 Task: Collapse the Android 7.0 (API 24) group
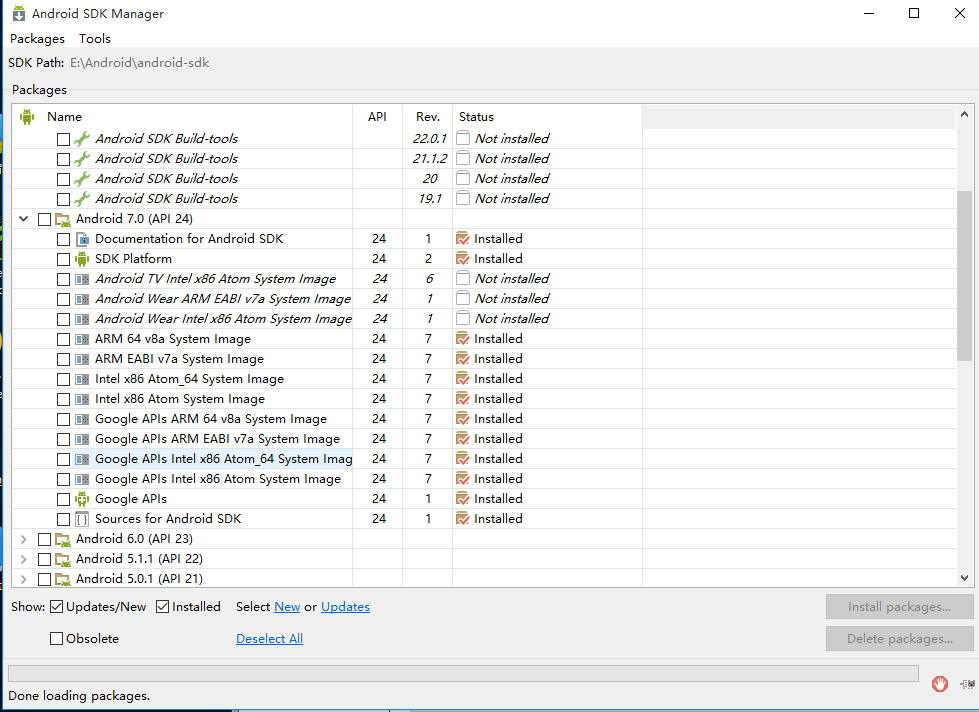coord(24,219)
